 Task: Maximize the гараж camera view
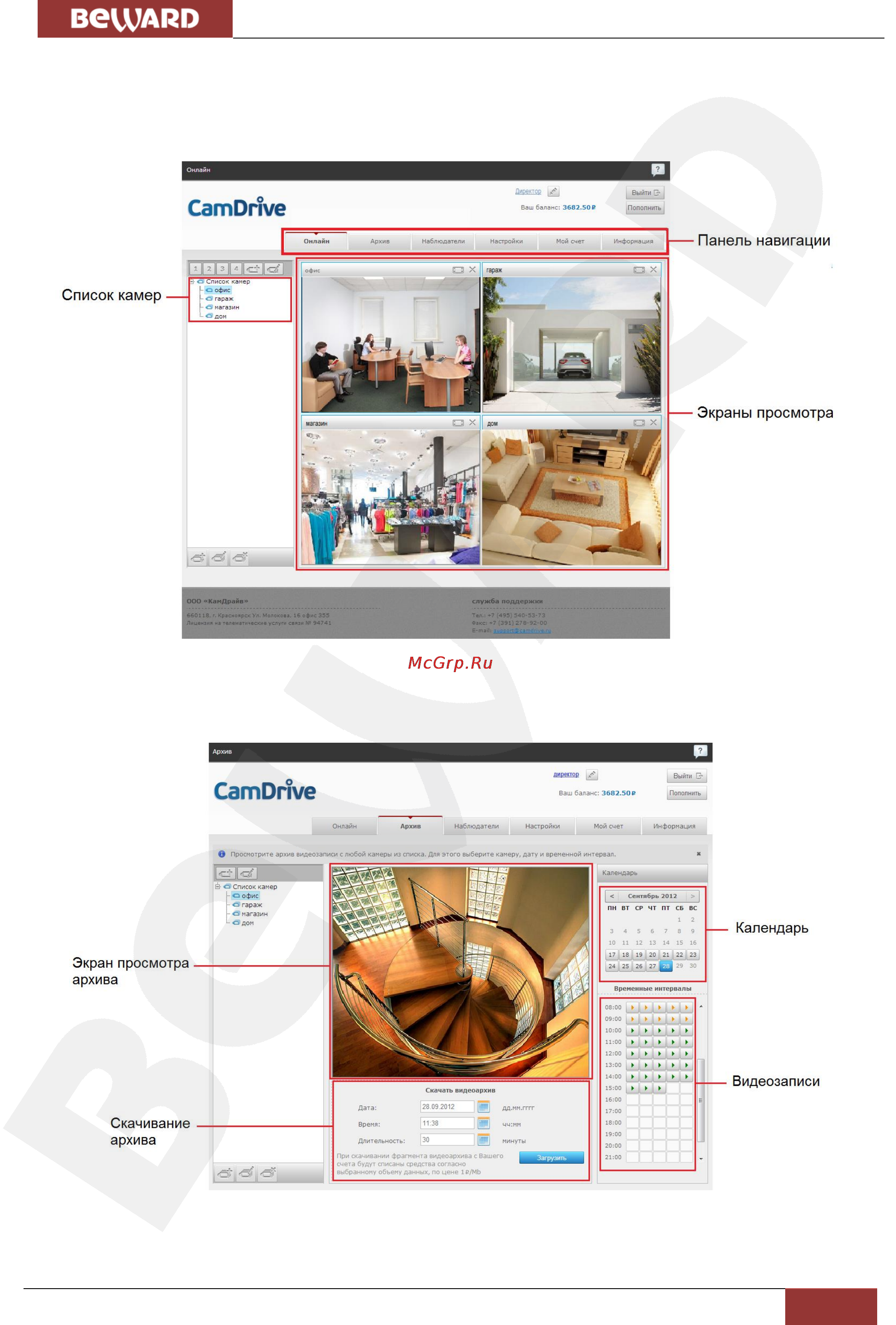click(x=639, y=270)
